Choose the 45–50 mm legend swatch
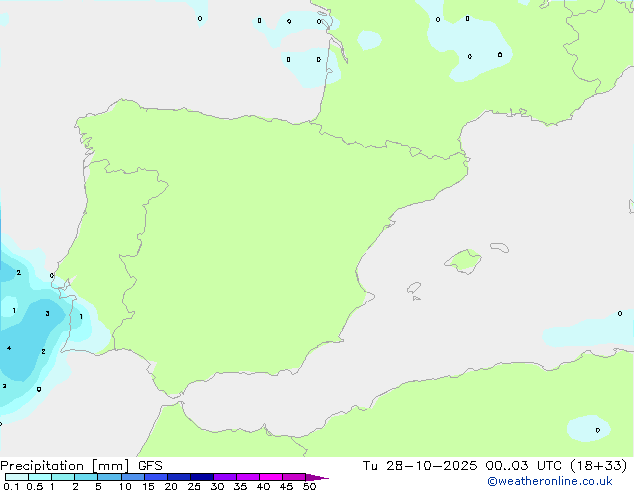This screenshot has height=490, width=634. 294,477
